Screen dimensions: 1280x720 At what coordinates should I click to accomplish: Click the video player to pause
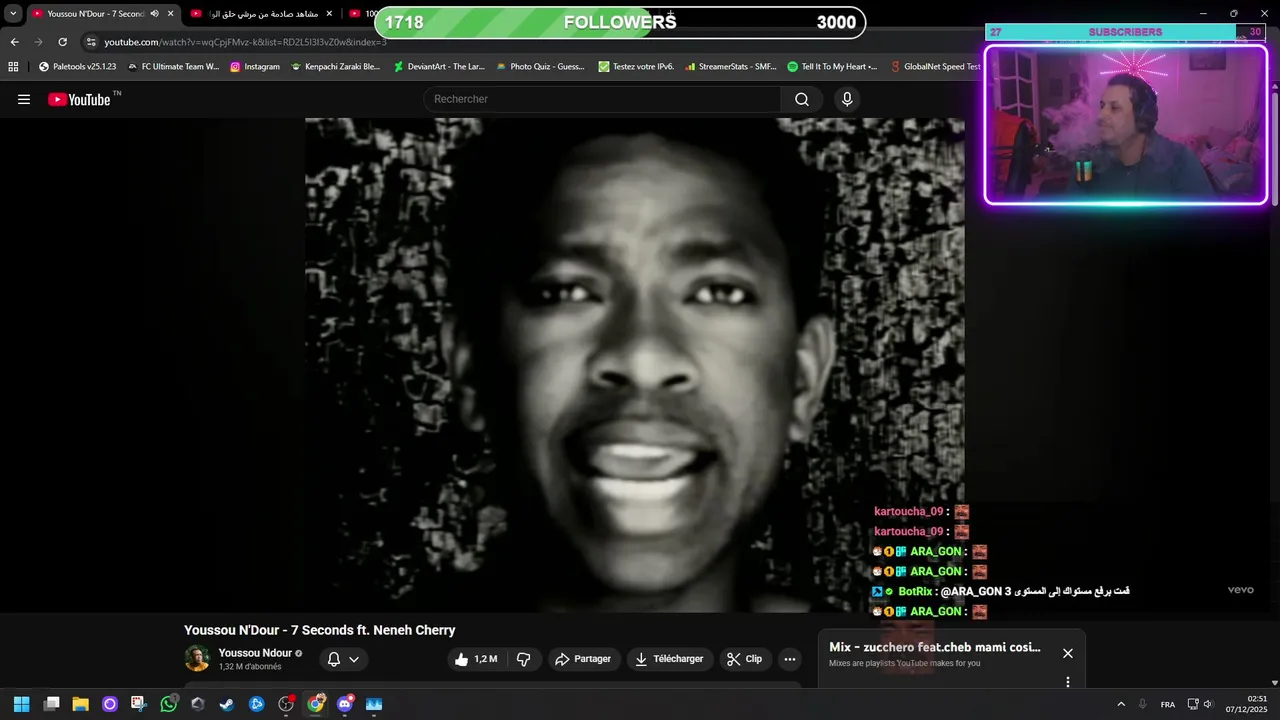click(x=634, y=365)
